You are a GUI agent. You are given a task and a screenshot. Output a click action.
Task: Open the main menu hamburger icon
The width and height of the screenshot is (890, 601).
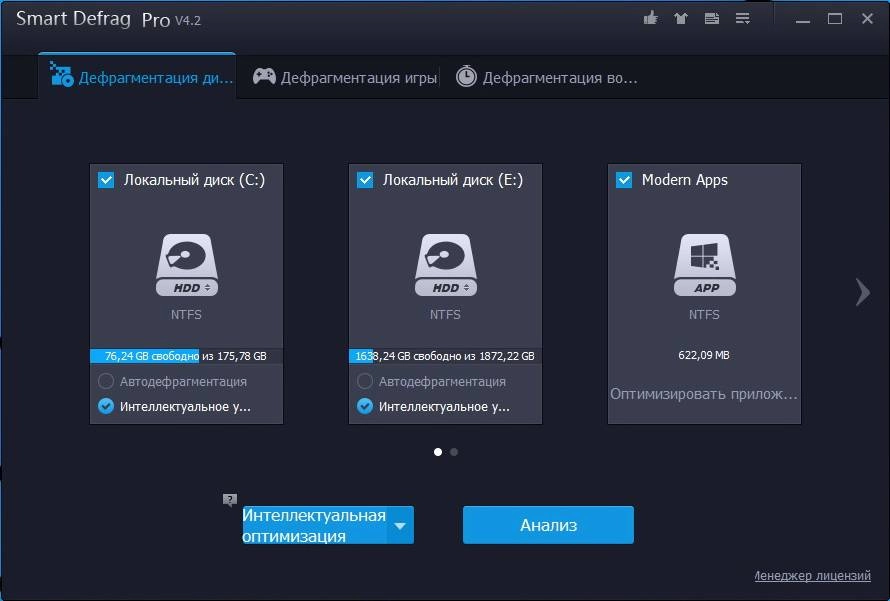742,19
